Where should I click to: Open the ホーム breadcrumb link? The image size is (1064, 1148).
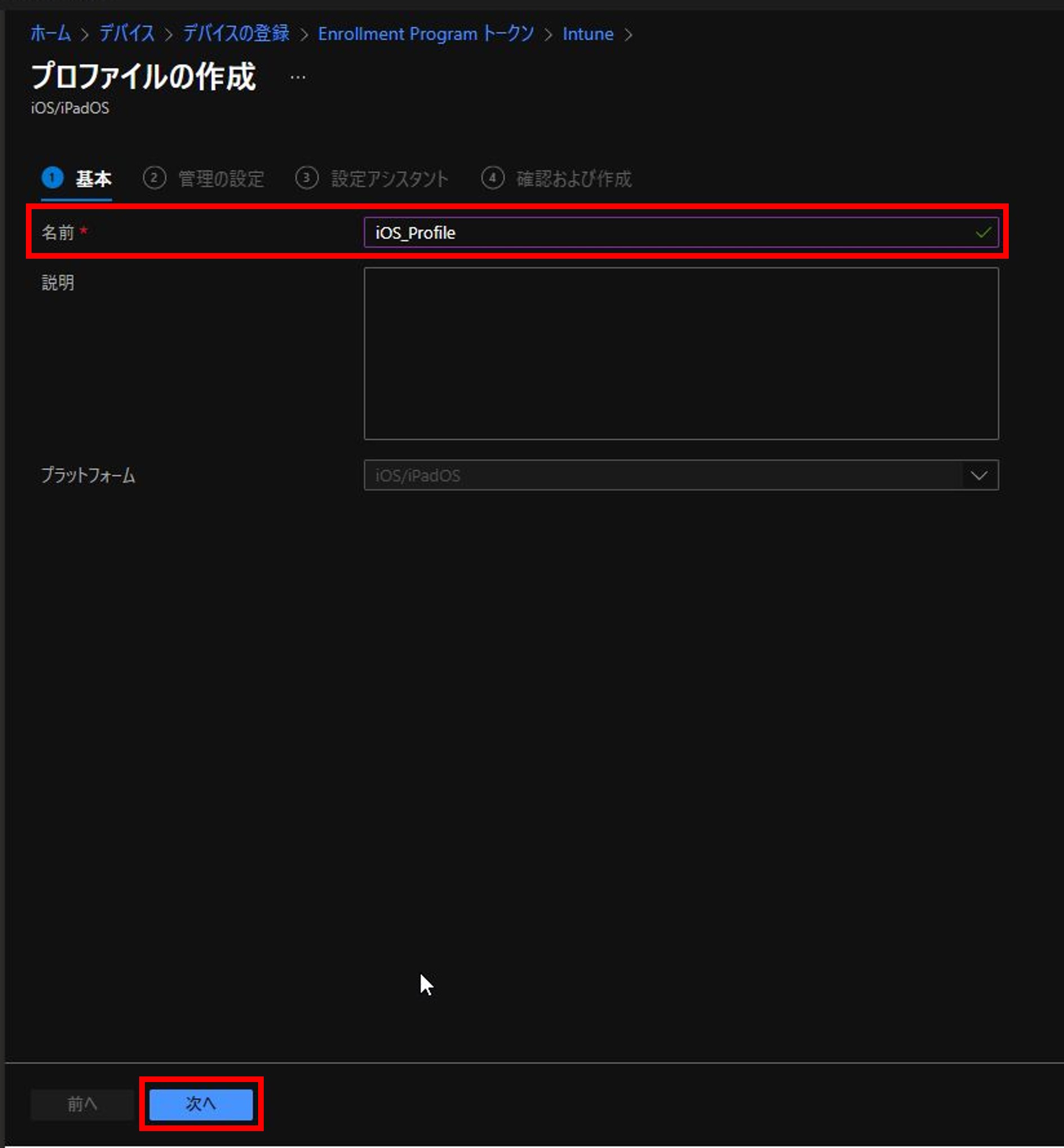pyautogui.click(x=51, y=34)
